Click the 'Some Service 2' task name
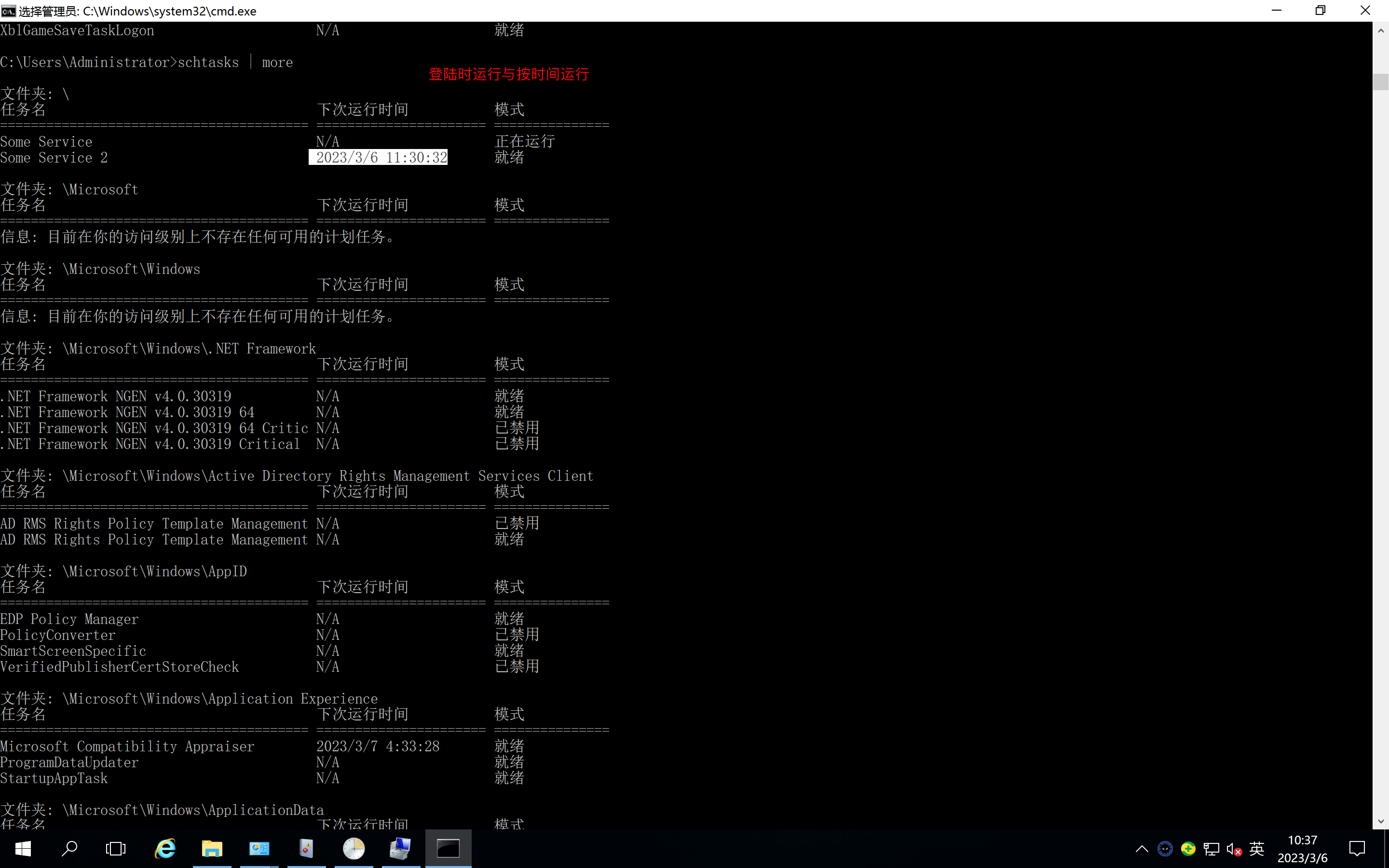The height and width of the screenshot is (868, 1389). (54, 158)
